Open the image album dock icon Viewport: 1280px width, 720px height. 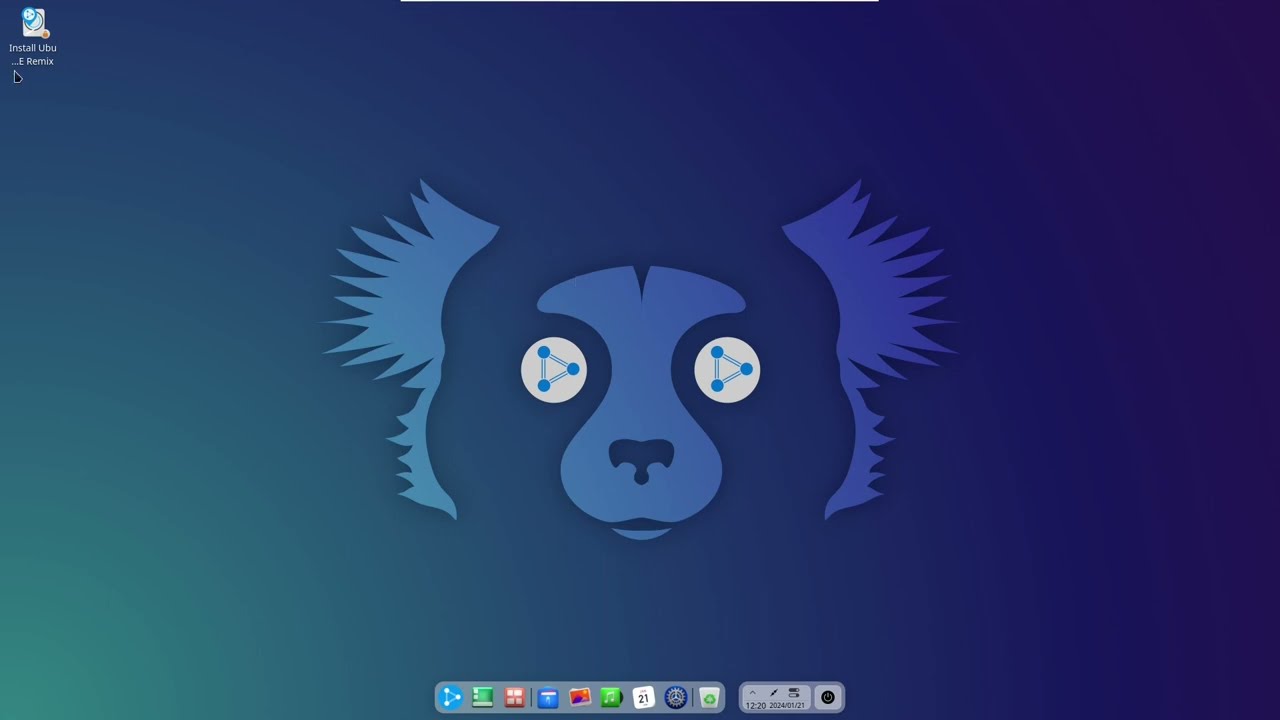point(579,697)
